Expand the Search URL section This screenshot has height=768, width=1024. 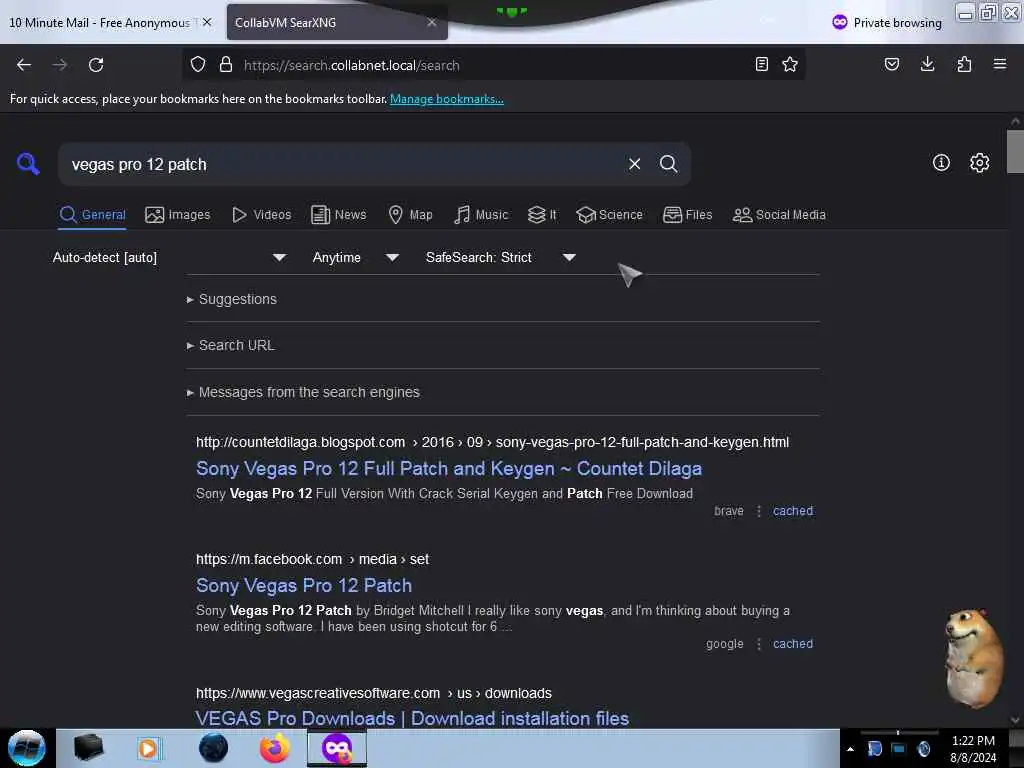(231, 345)
